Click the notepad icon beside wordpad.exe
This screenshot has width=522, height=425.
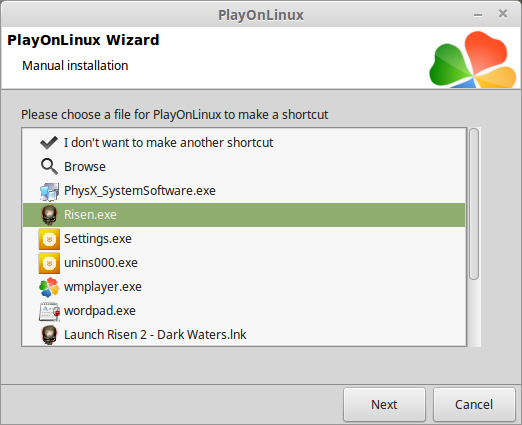pyautogui.click(x=49, y=311)
